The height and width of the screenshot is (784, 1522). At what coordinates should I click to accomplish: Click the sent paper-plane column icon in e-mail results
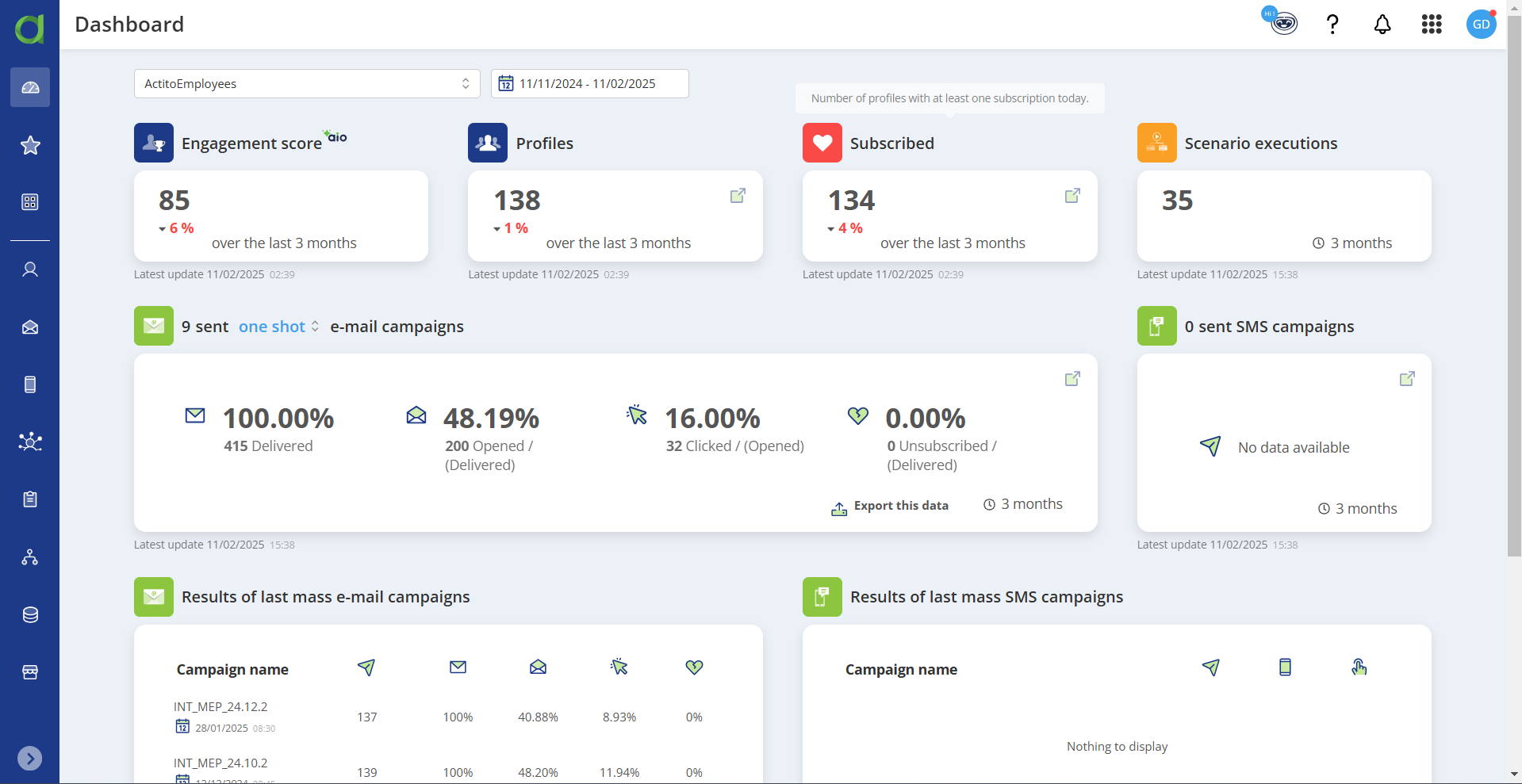[x=366, y=667]
